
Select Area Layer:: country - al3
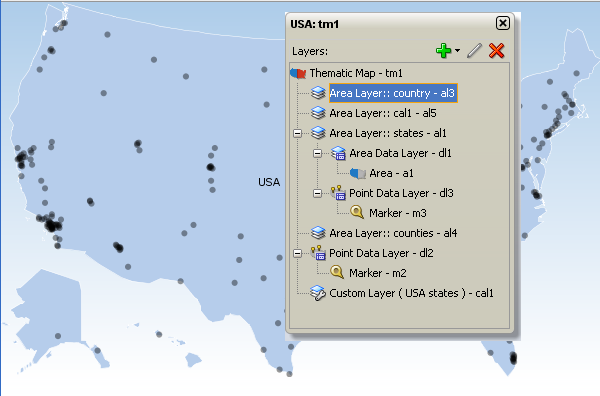[x=393, y=93]
